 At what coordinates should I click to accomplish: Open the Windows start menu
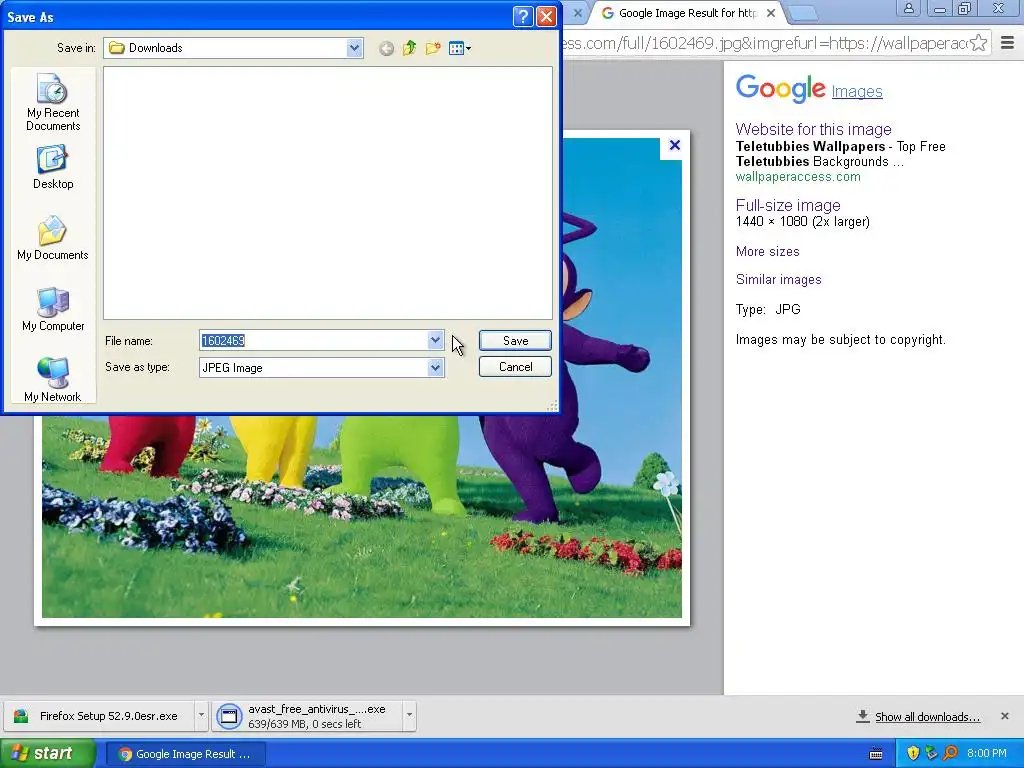(47, 753)
